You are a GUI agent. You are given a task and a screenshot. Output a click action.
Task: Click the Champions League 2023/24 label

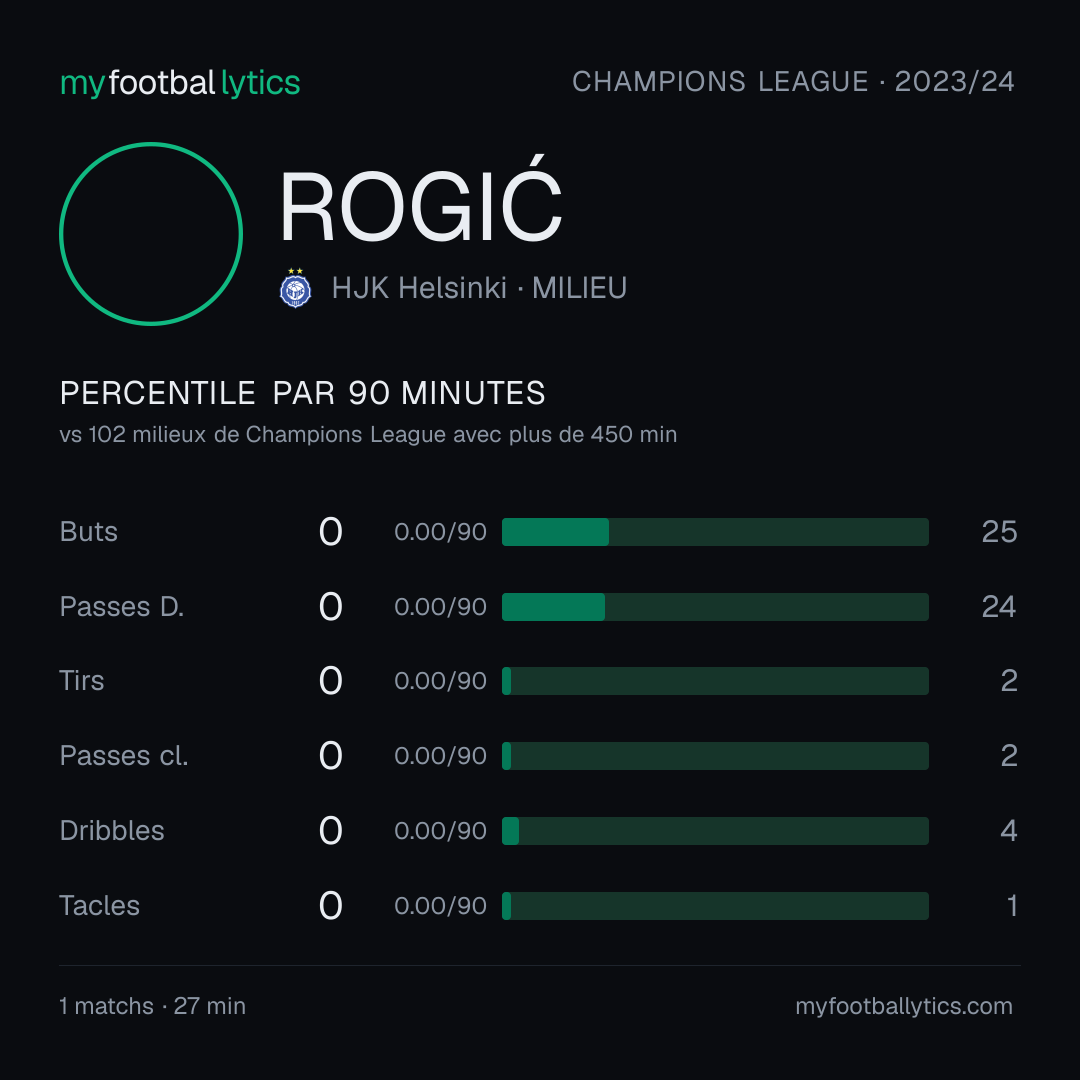coord(793,81)
